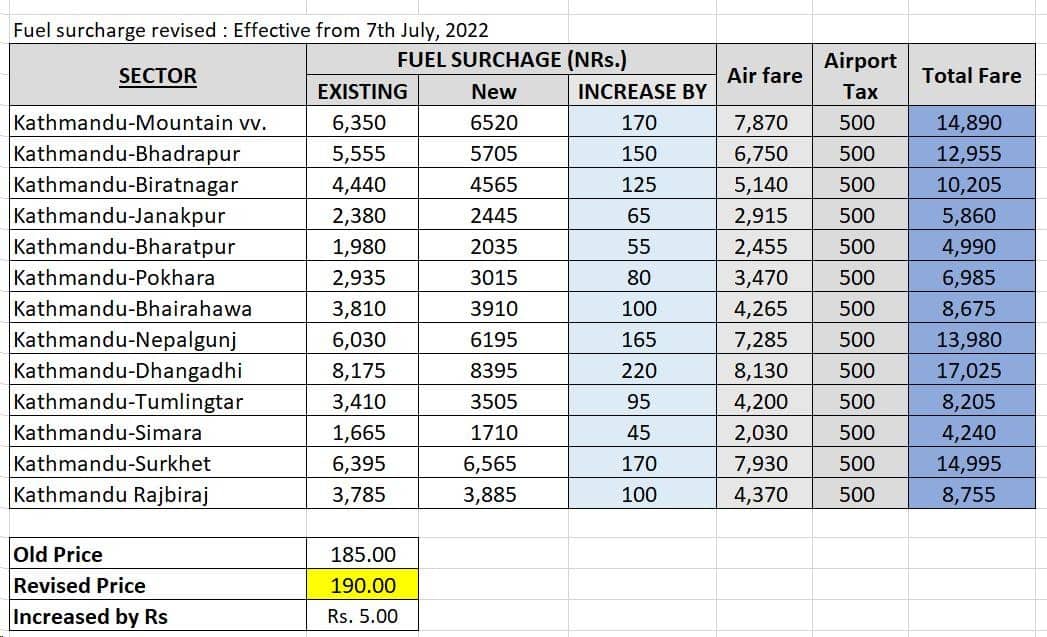
Task: Select the 220 increase value cell
Action: (642, 370)
